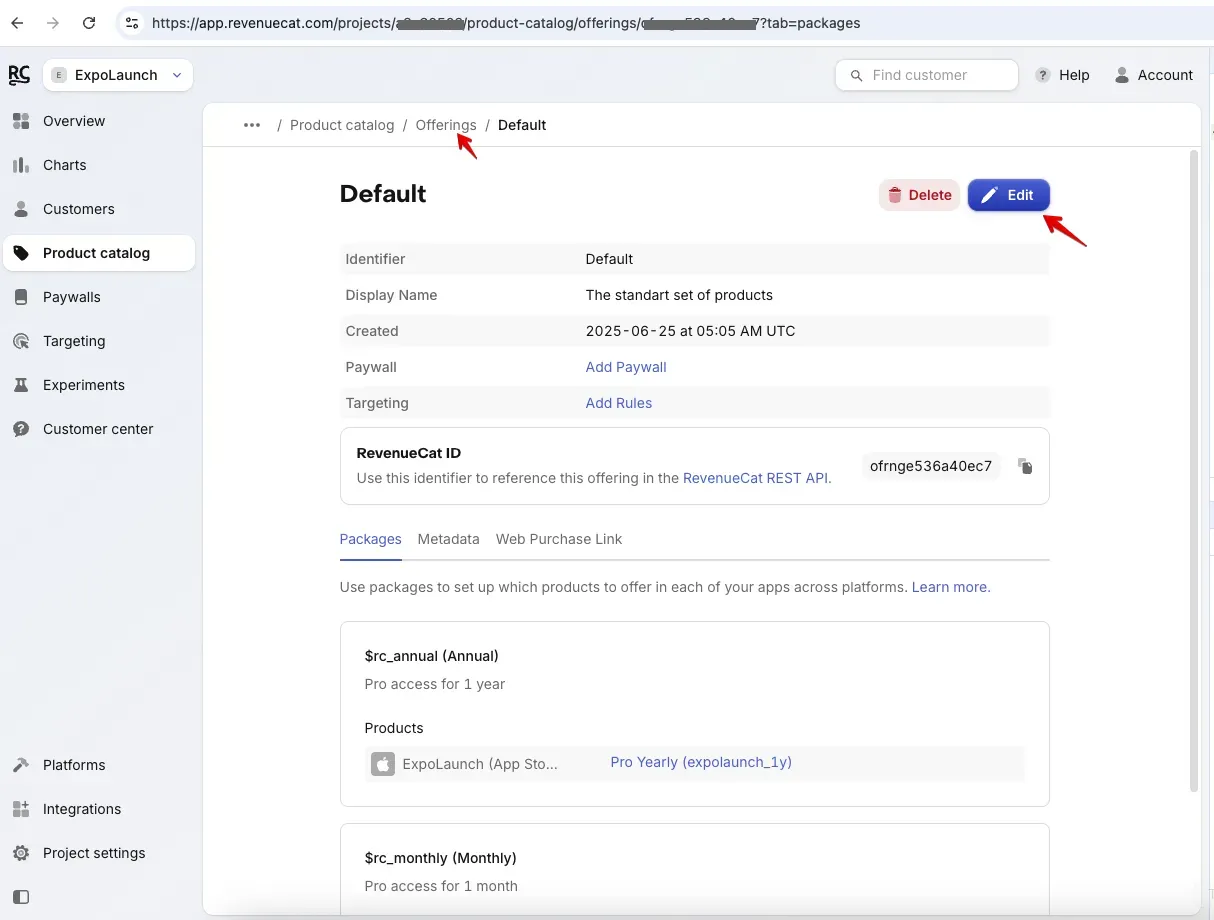Screen dimensions: 1214x920
Task: Copy the RevenueCat ID with copy icon
Action: pos(1025,466)
